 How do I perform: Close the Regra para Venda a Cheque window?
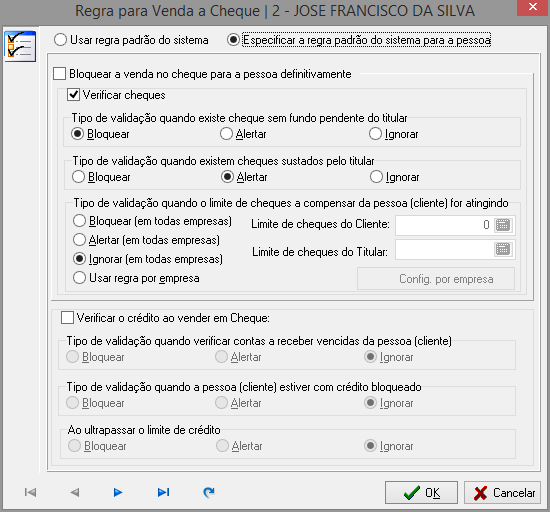point(532,7)
